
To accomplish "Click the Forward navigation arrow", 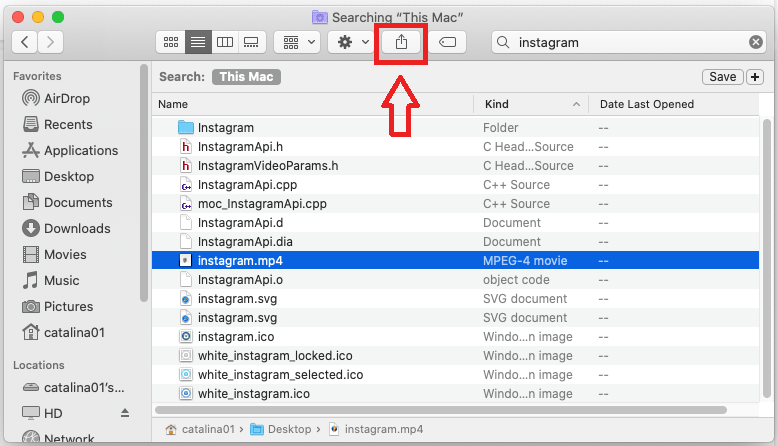I will click(50, 42).
